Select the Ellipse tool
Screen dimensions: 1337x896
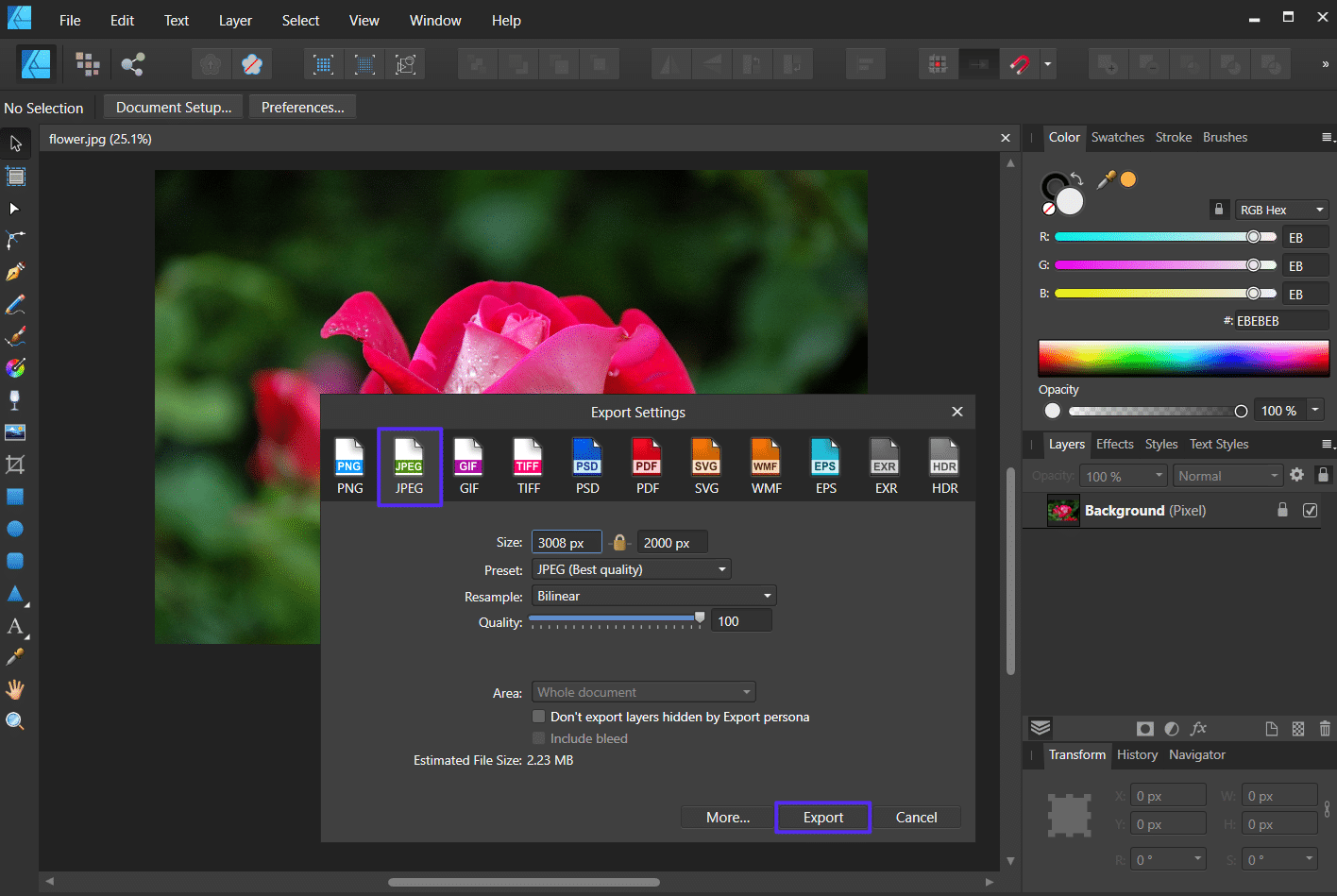[15, 528]
